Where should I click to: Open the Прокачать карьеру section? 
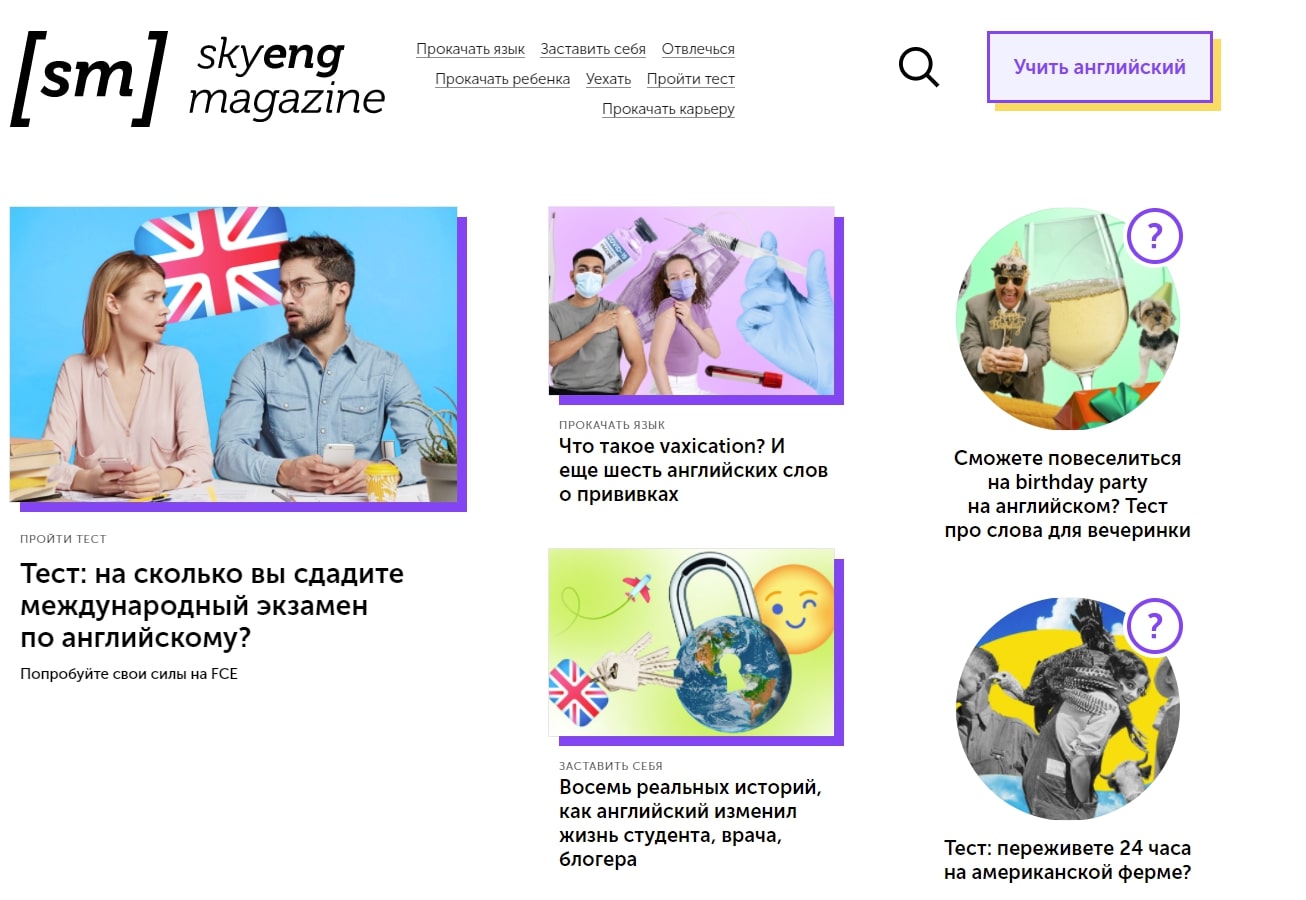(668, 109)
